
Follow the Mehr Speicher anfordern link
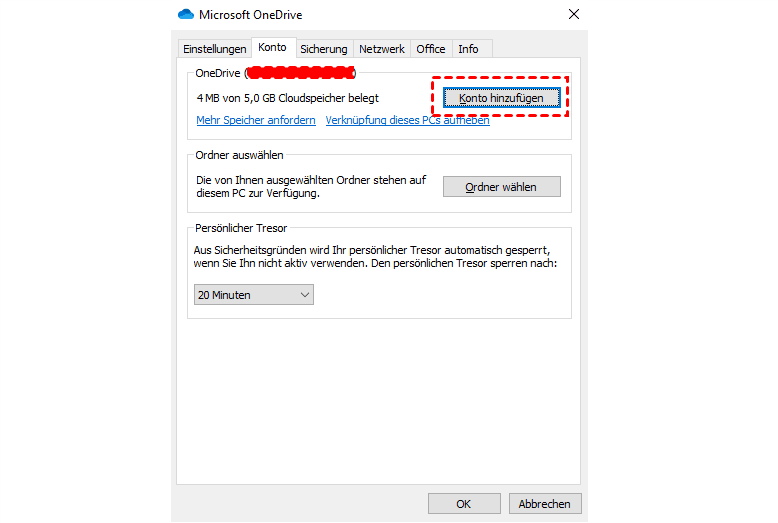(256, 120)
